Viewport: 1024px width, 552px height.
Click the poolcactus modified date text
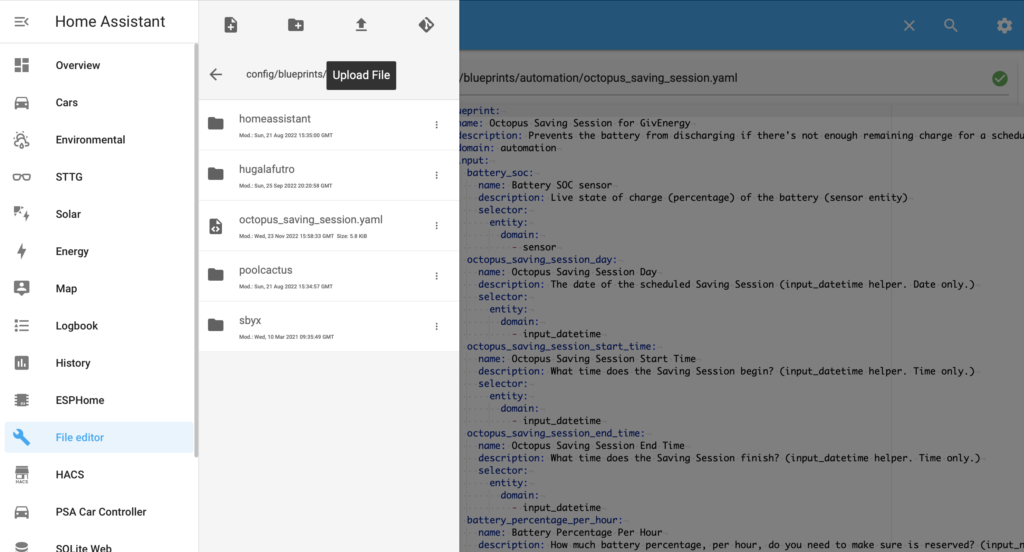click(x=285, y=286)
